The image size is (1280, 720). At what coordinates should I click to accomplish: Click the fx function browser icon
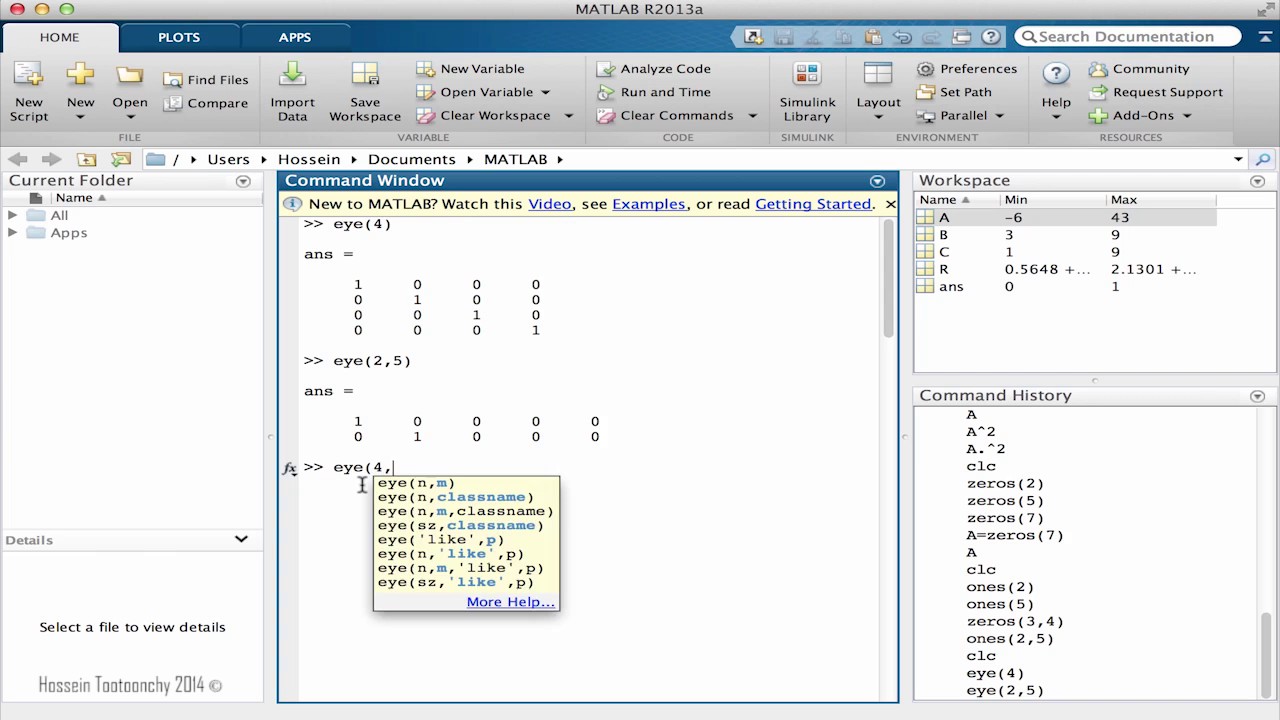tap(289, 468)
